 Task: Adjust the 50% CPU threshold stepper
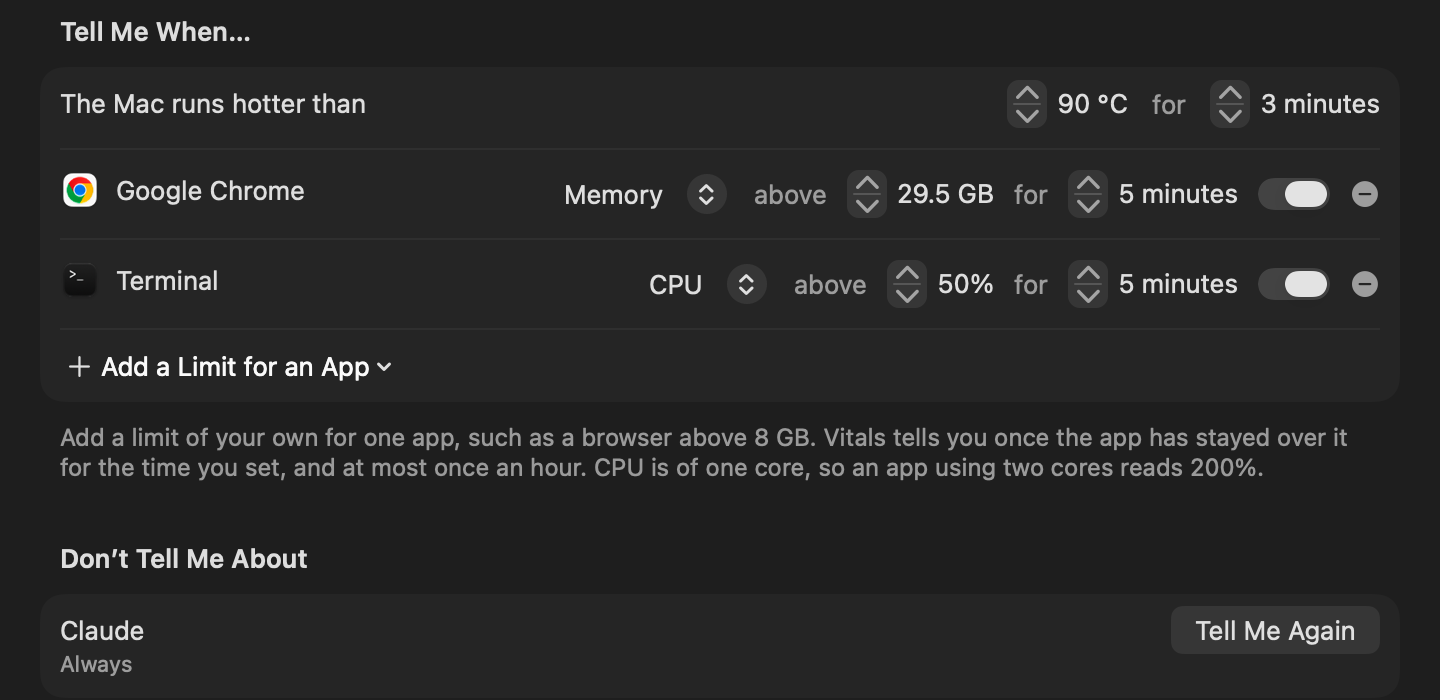coord(907,284)
